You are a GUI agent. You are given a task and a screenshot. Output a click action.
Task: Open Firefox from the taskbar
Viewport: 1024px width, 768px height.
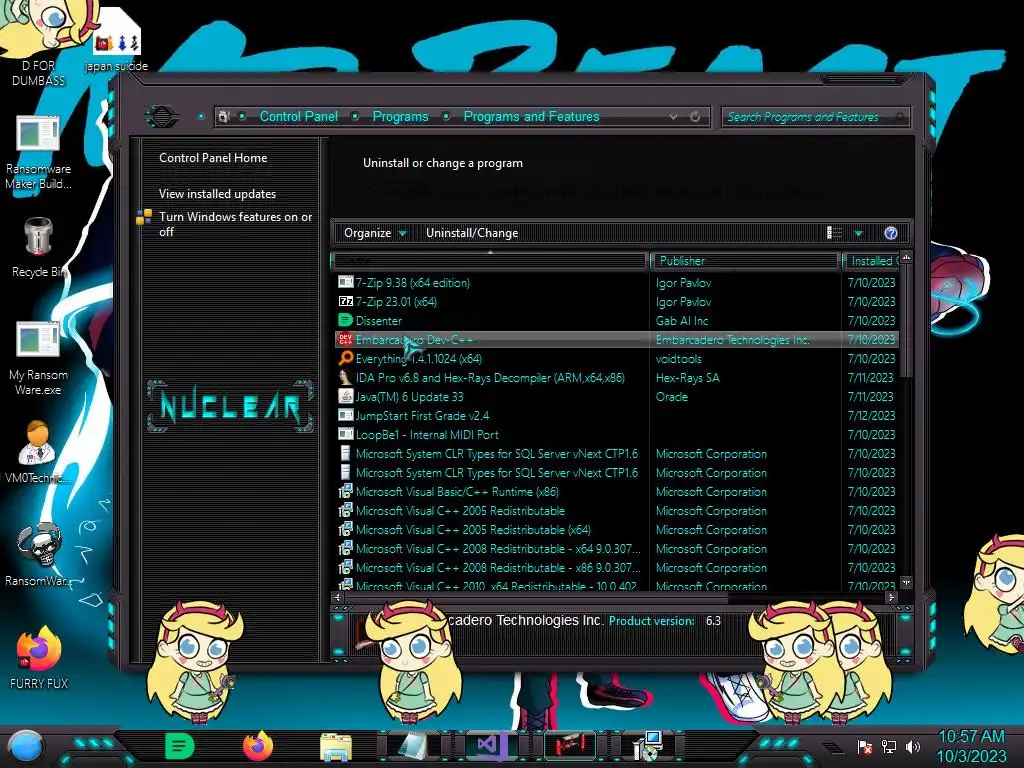pos(258,746)
